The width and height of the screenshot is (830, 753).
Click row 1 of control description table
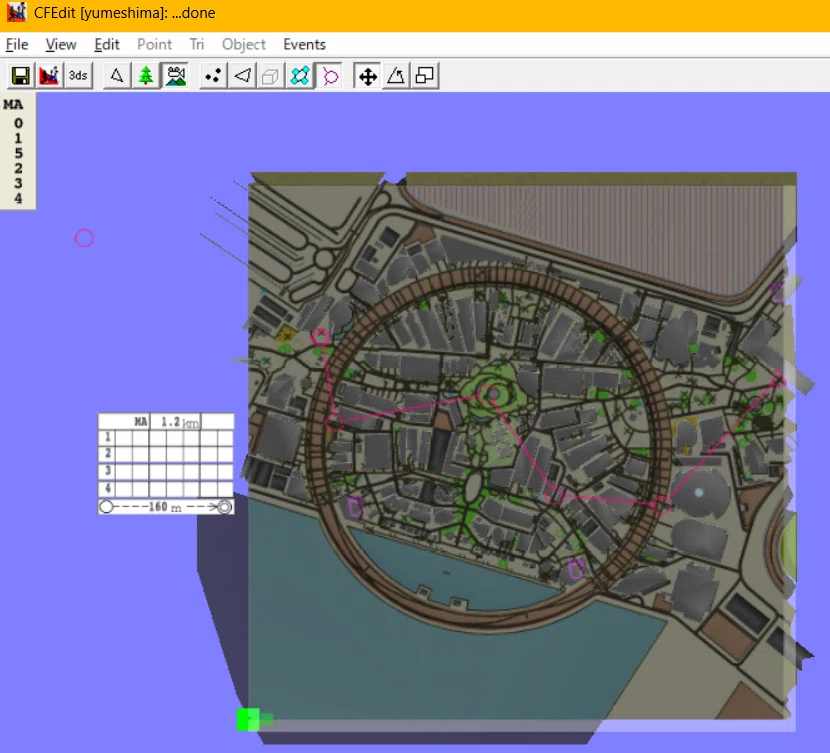pos(166,438)
